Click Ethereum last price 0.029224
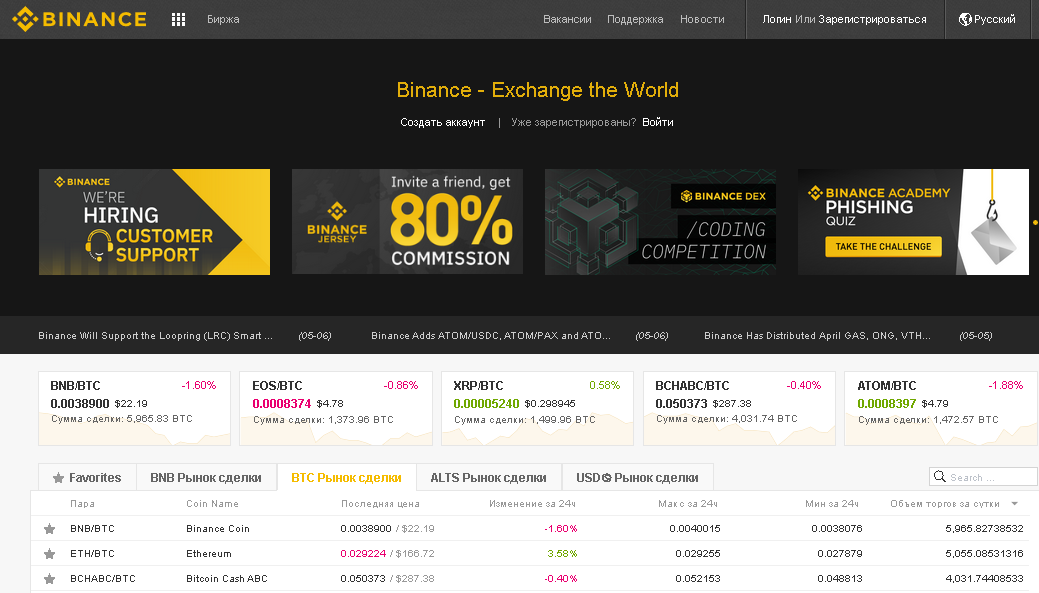 coord(363,554)
